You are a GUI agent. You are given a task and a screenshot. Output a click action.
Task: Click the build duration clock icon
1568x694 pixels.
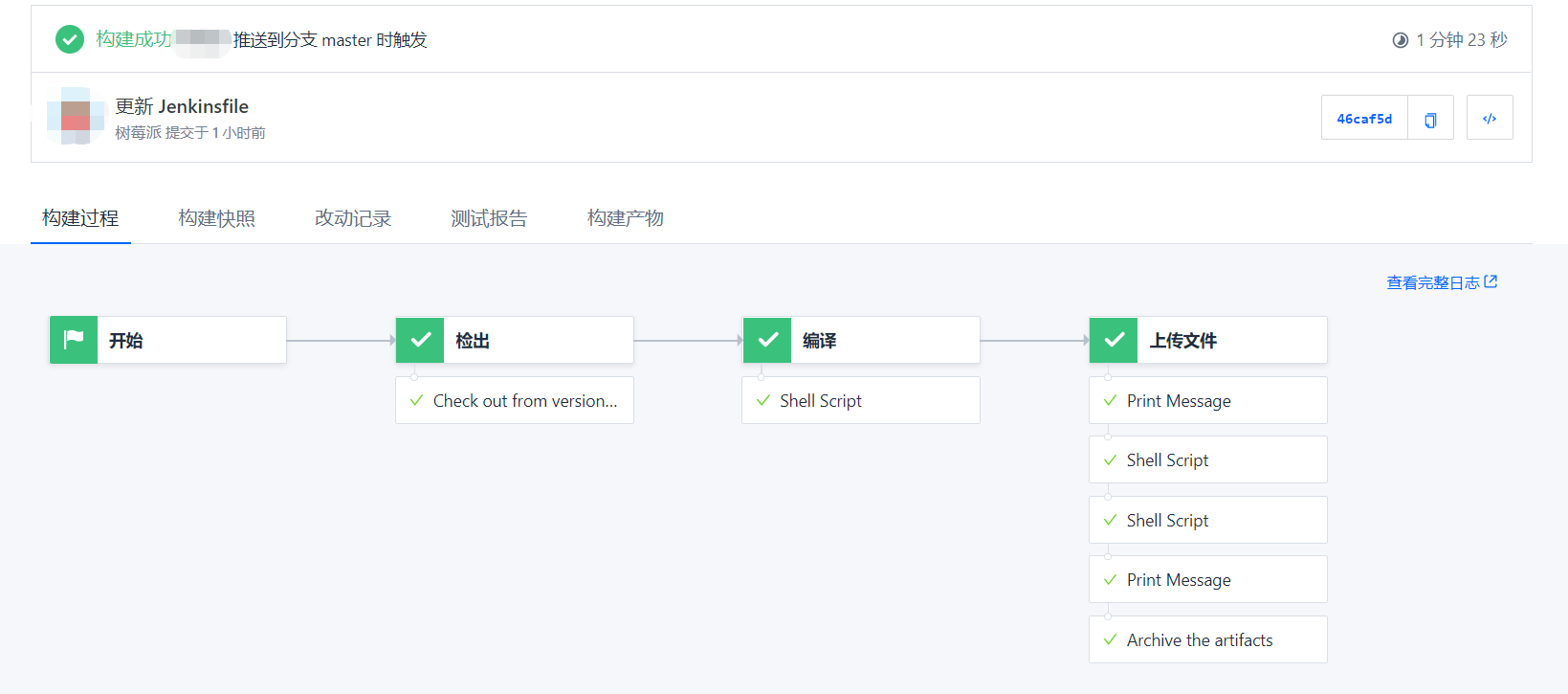click(1401, 40)
